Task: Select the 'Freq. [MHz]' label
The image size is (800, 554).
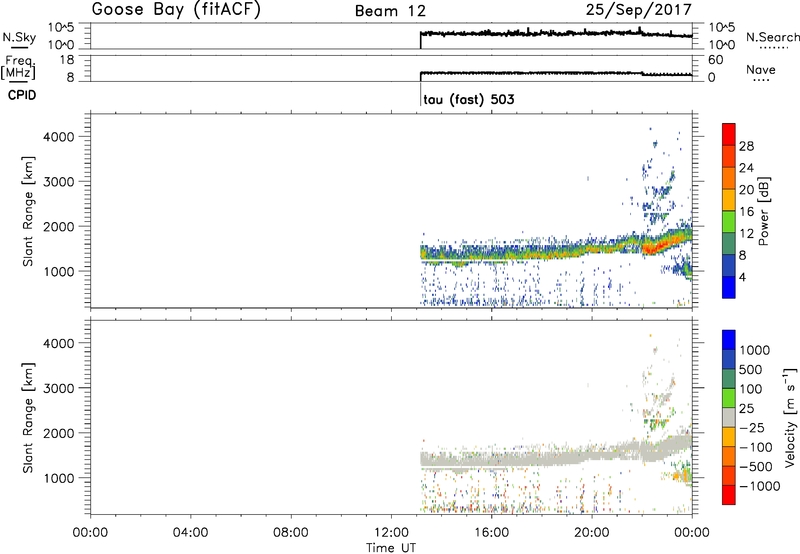Action: pyautogui.click(x=19, y=67)
